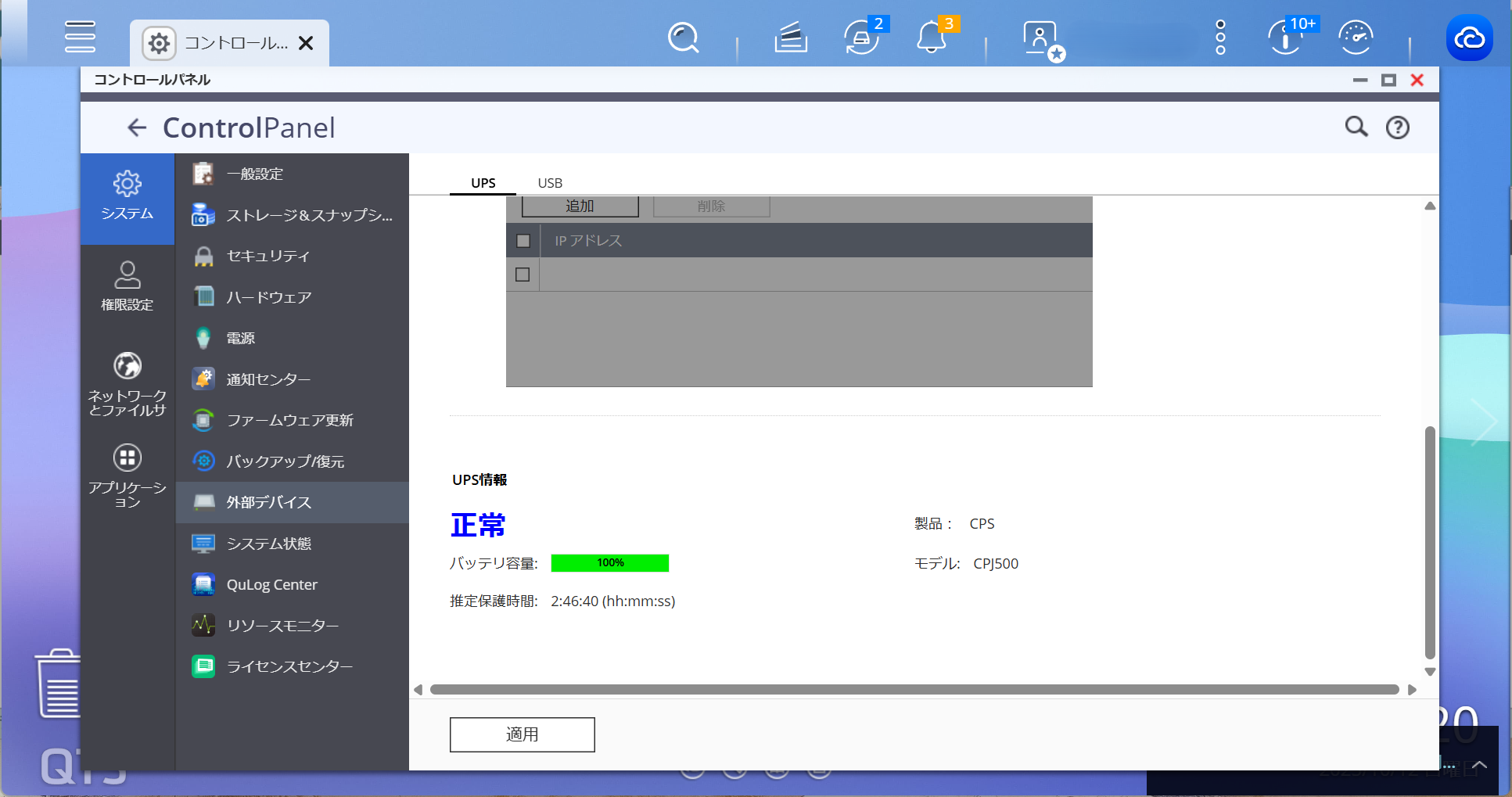1512x797 pixels.
Task: Click the 適用 button
Action: 522,734
